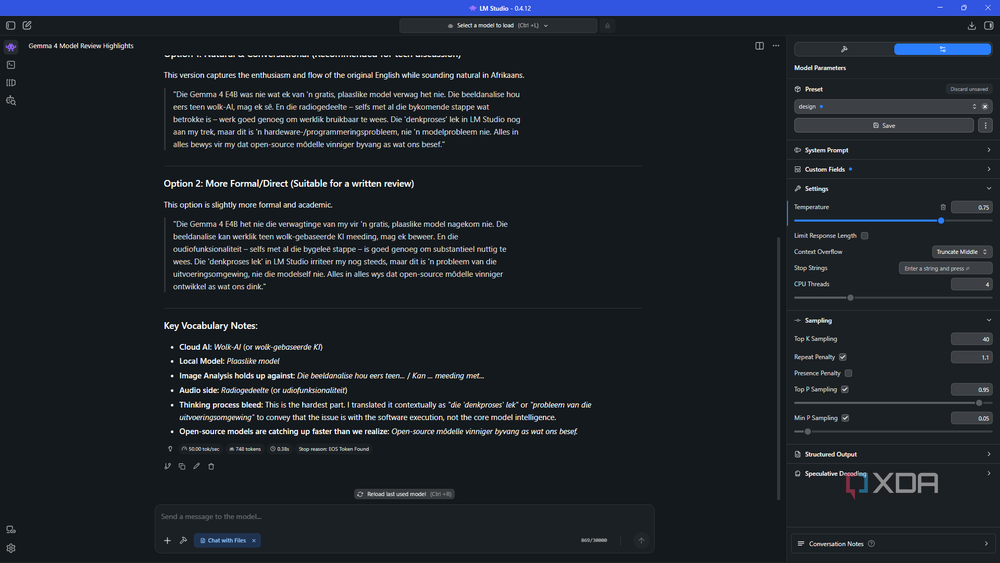The height and width of the screenshot is (563, 1000).
Task: Click the Temperature value field 0.75
Action: [x=971, y=207]
